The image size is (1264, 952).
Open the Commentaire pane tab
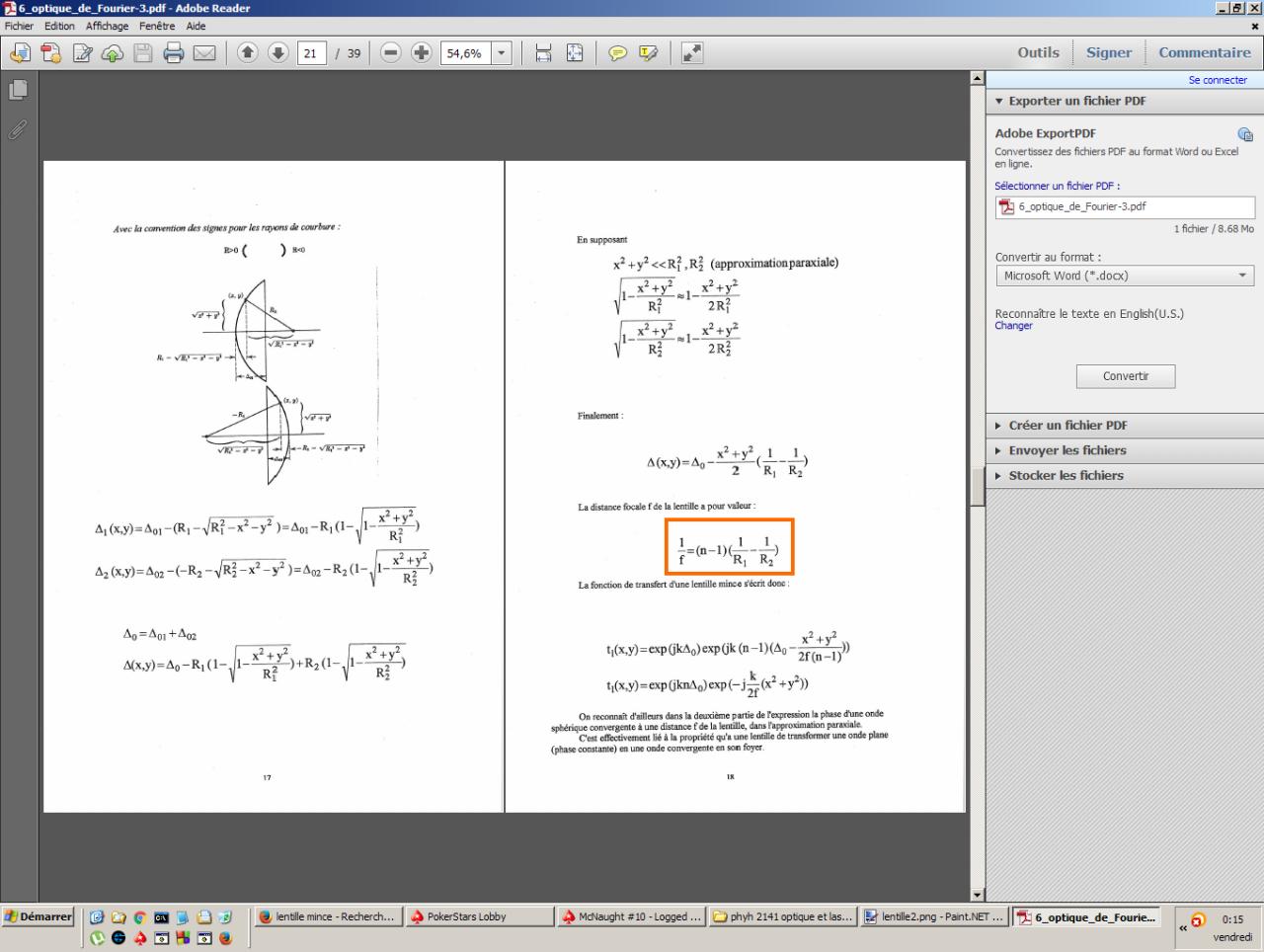coord(1205,52)
